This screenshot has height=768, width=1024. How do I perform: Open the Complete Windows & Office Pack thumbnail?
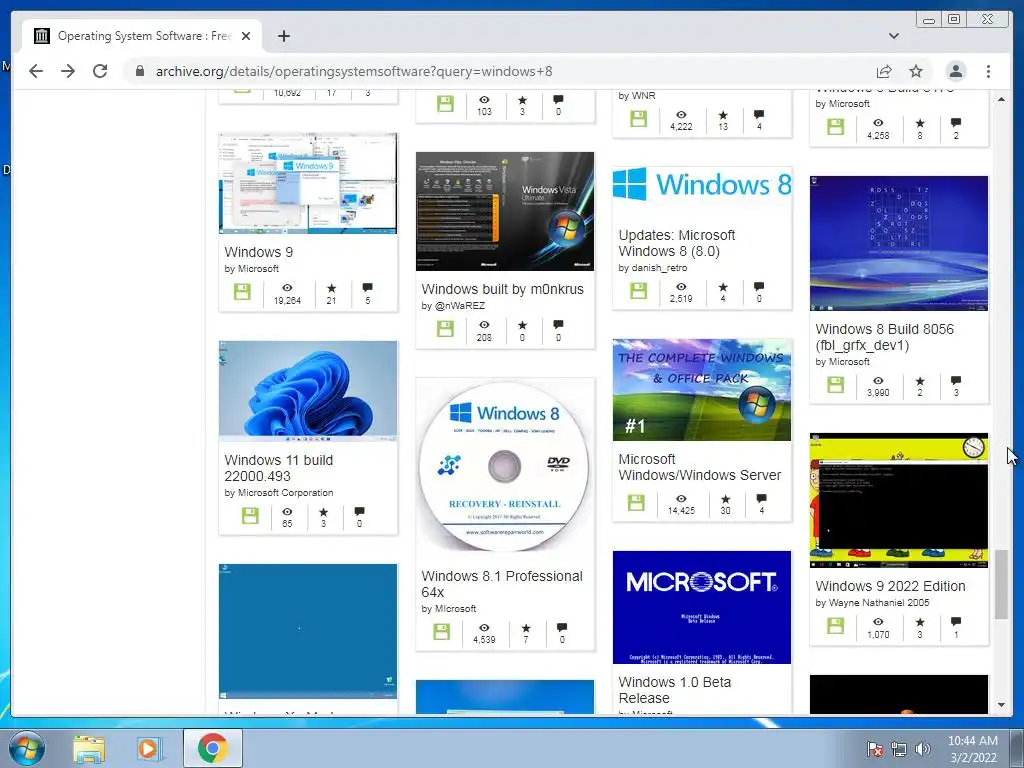pos(702,390)
